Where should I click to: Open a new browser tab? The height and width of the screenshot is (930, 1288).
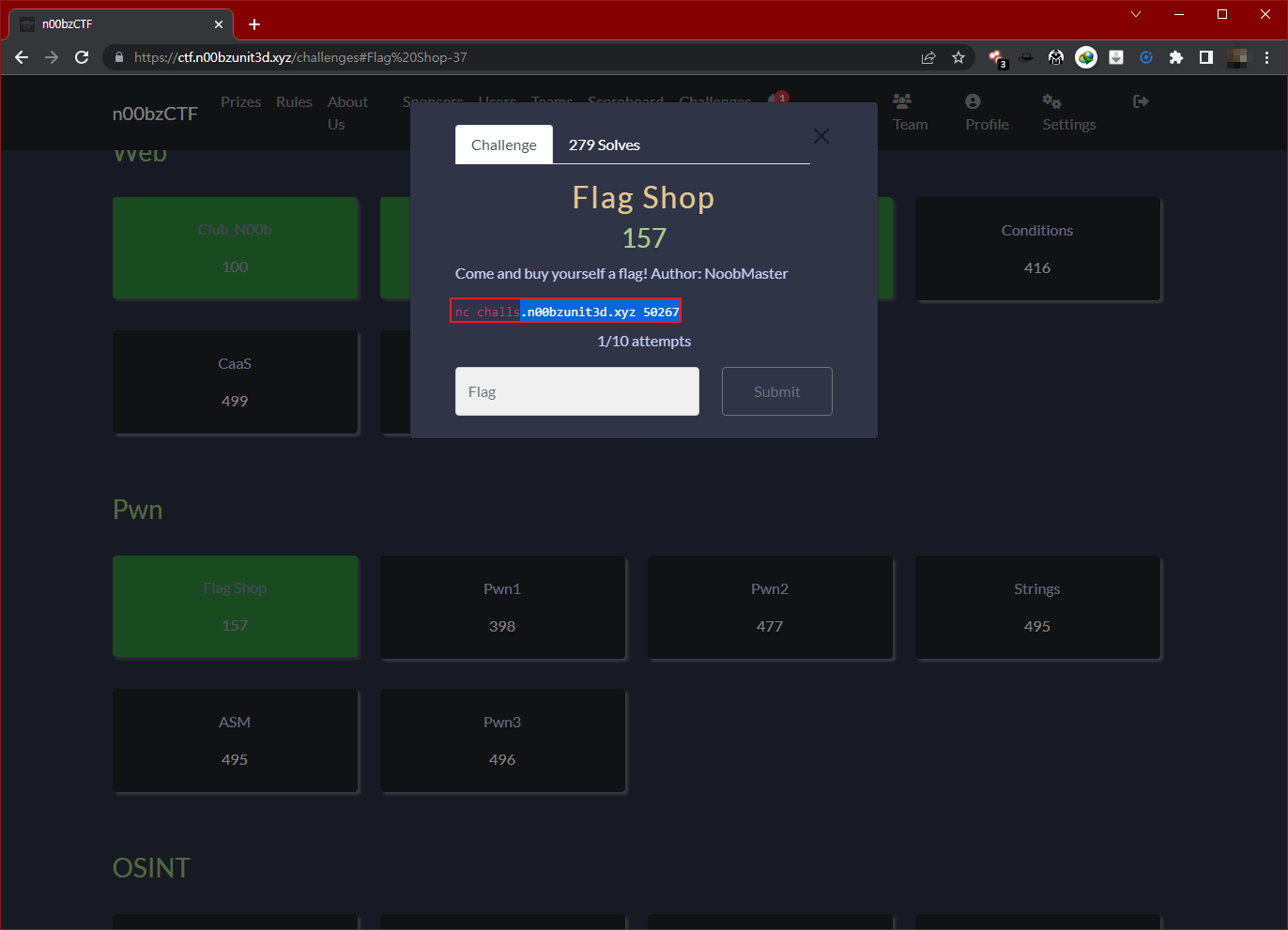pyautogui.click(x=254, y=24)
